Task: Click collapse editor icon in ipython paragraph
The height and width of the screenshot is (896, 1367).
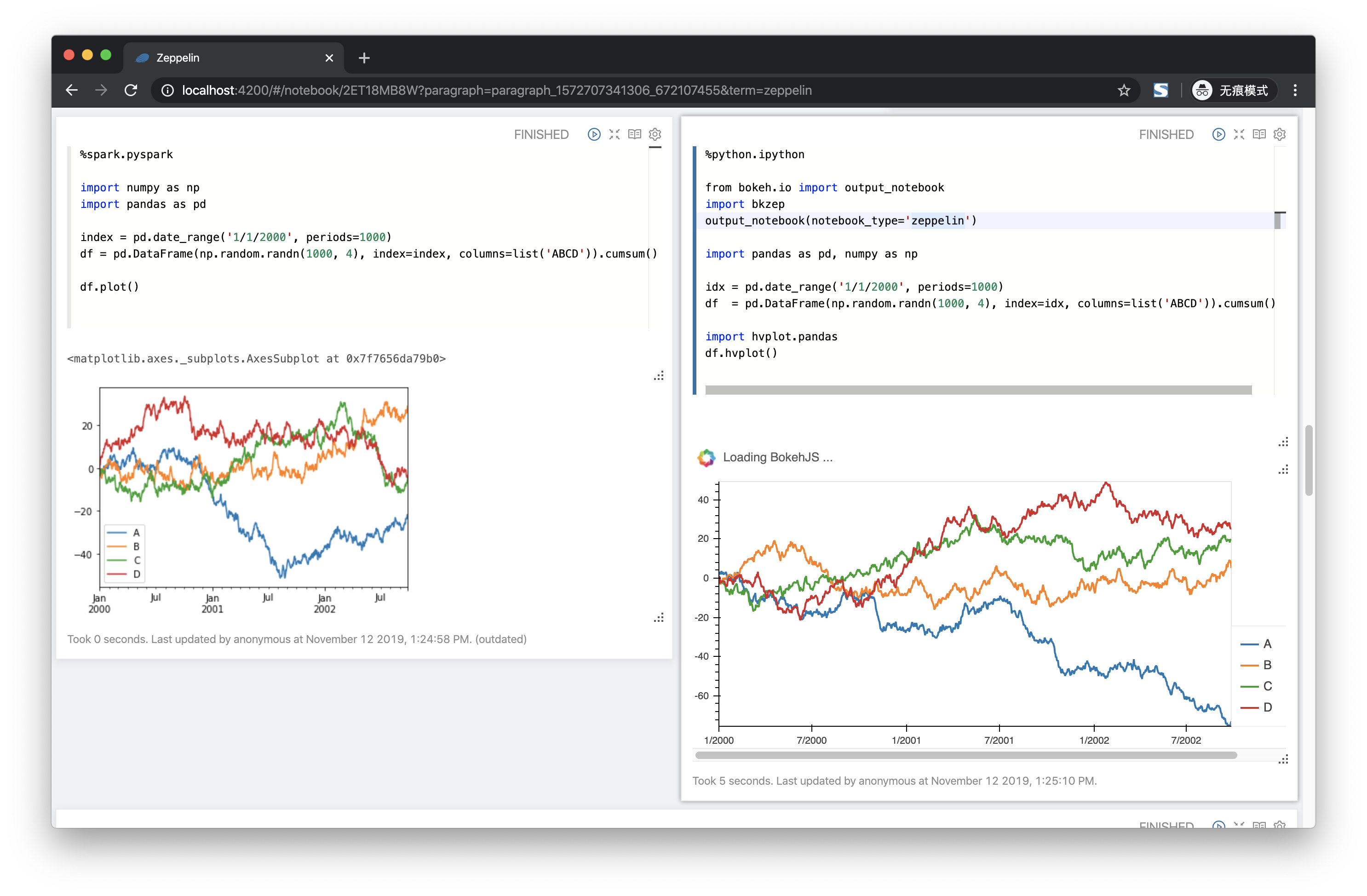Action: tap(1239, 134)
